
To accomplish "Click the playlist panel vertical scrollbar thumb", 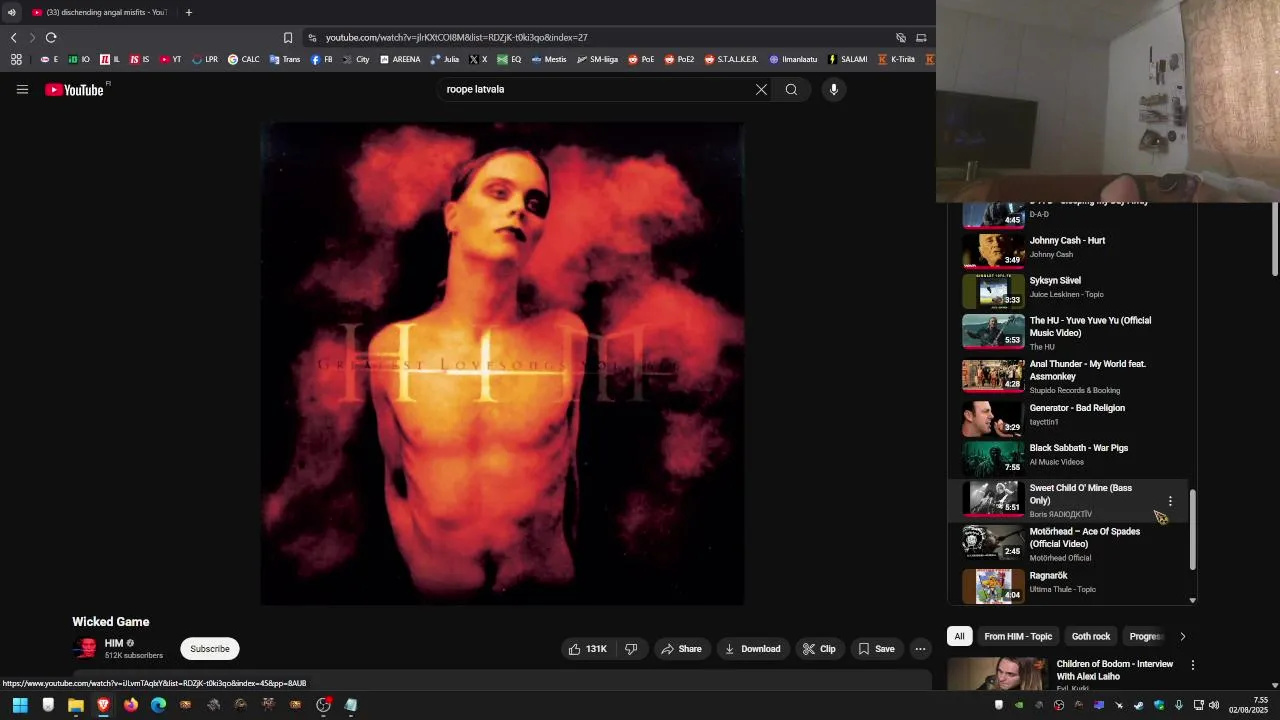I will [x=1192, y=530].
